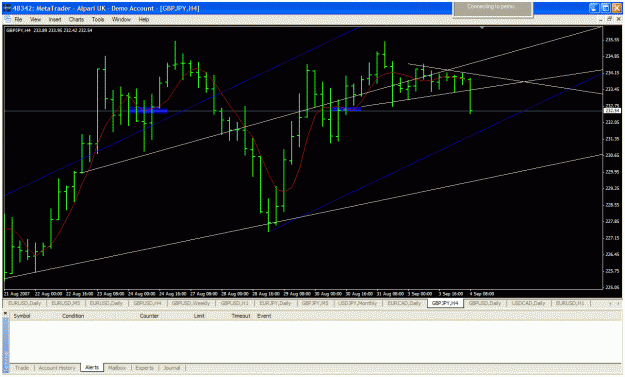Switch to the GBPUSD,H4 chart tab
The height and width of the screenshot is (377, 625).
coord(147,303)
